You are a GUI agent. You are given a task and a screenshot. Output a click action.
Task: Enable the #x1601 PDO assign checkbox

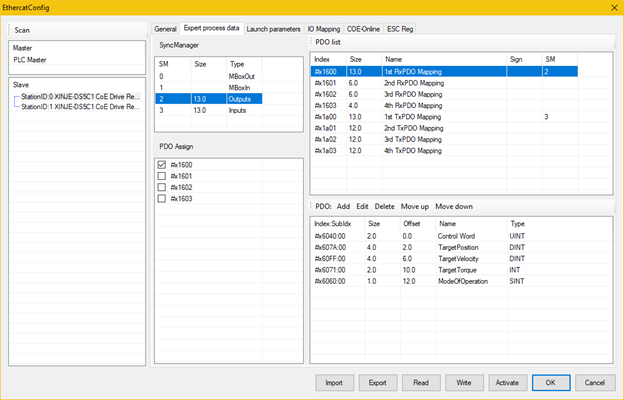162,175
